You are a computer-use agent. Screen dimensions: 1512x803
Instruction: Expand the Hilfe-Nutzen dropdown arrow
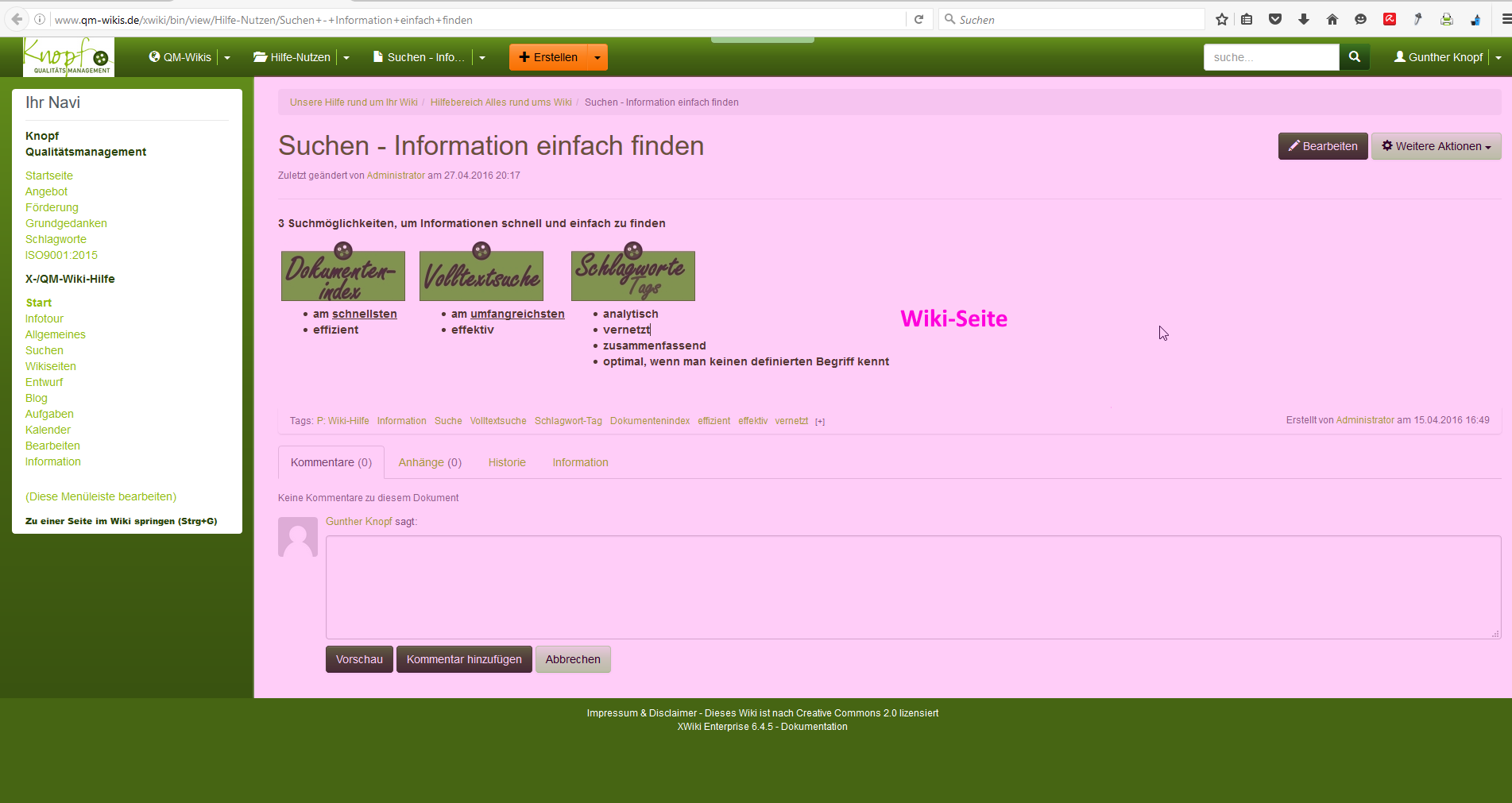[x=346, y=57]
